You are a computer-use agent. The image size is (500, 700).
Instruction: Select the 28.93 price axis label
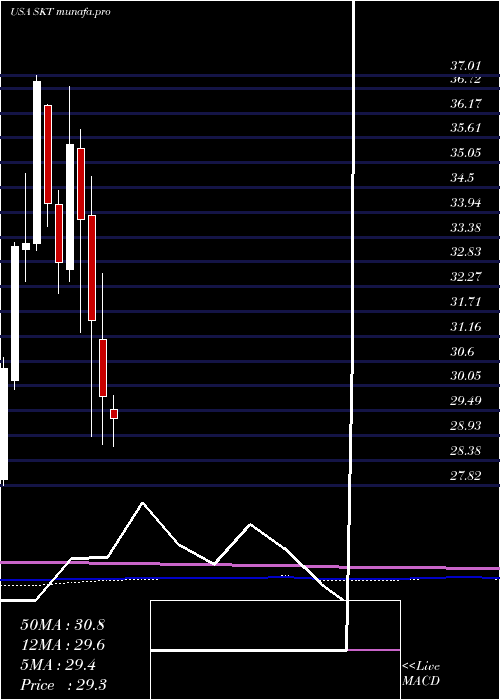[465, 426]
